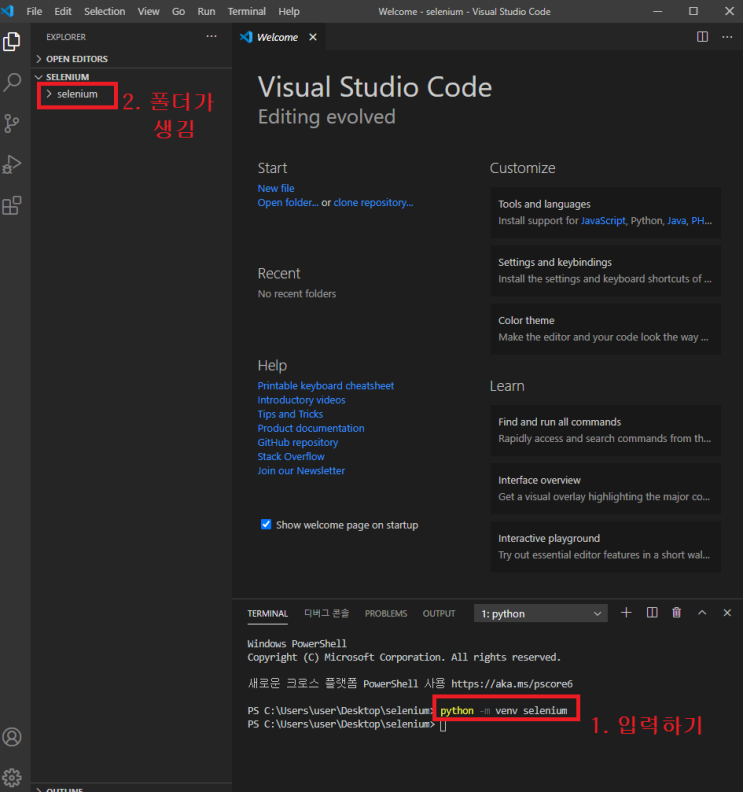Open the File menu
743x792 pixels.
point(34,11)
